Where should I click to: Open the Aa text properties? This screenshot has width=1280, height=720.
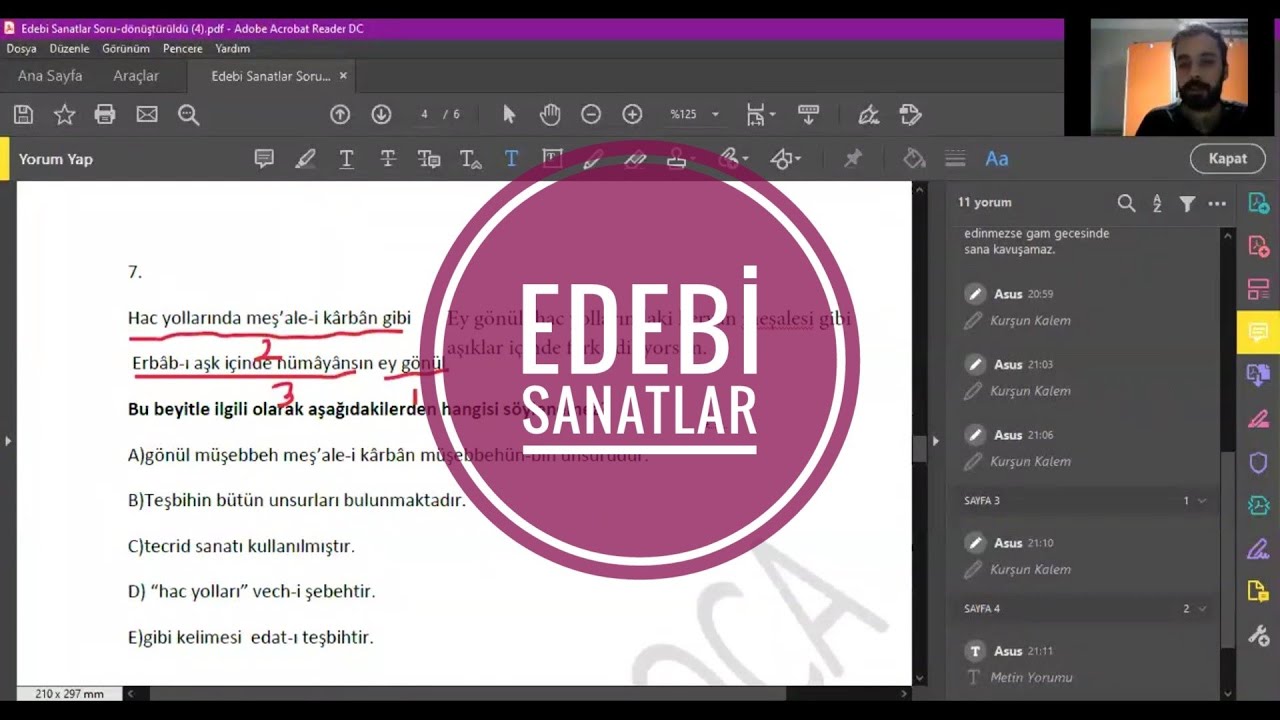click(997, 159)
